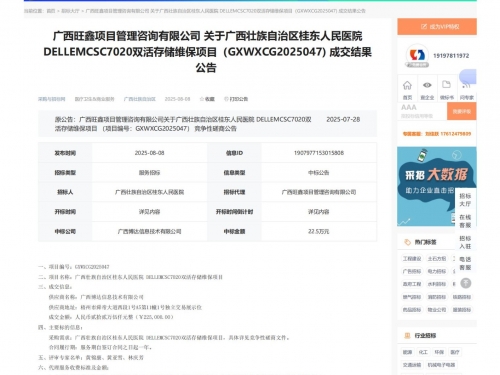Select the 药品招标 hot tag
The height and width of the screenshot is (375, 500).
coord(412,310)
